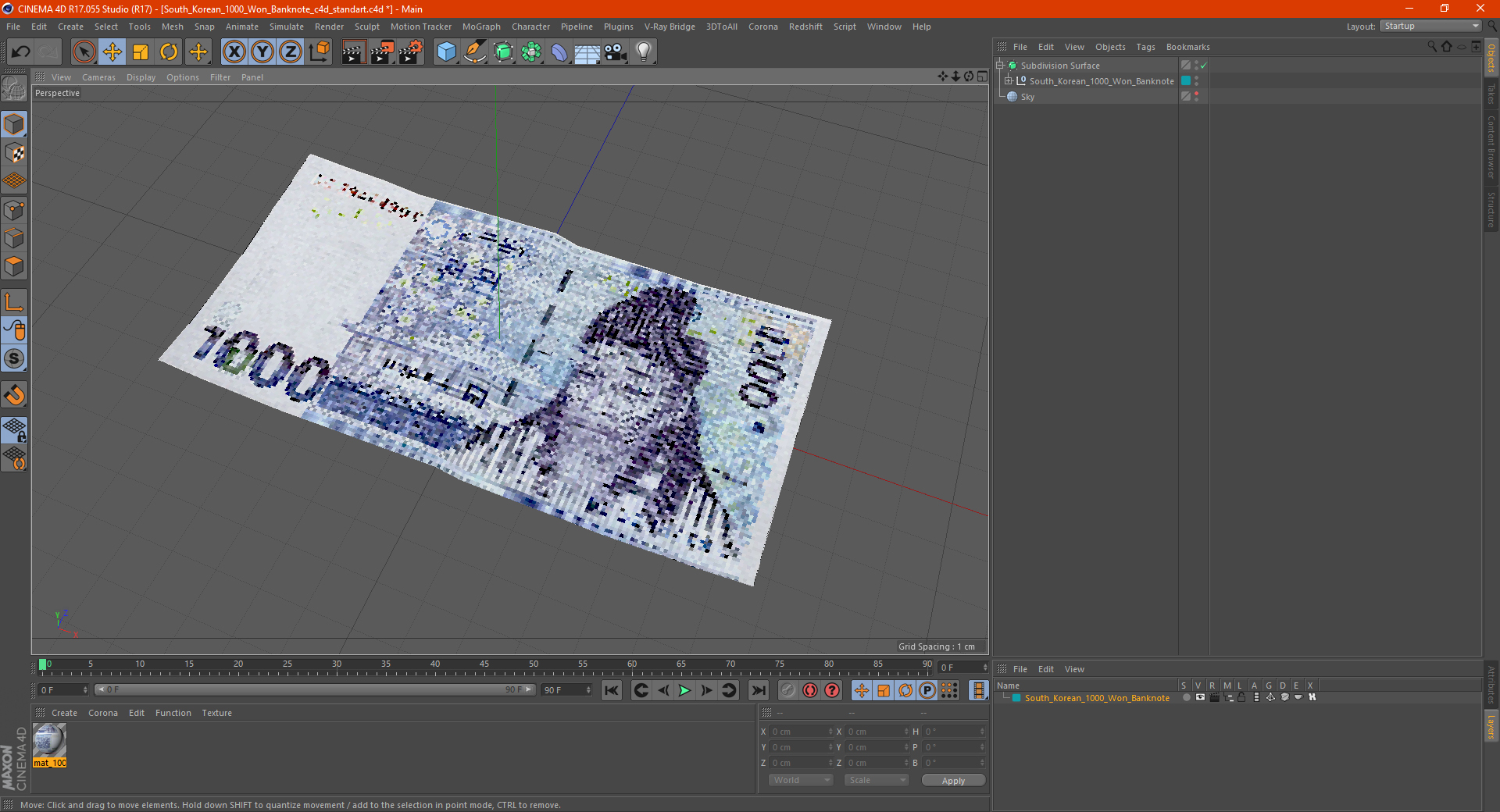Select the Move tool in toolbar
Viewport: 1500px width, 812px height.
112,52
